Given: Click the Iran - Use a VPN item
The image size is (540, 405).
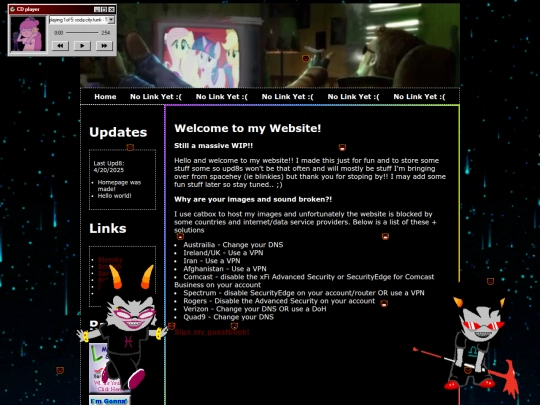Looking at the screenshot, I should coord(212,261).
